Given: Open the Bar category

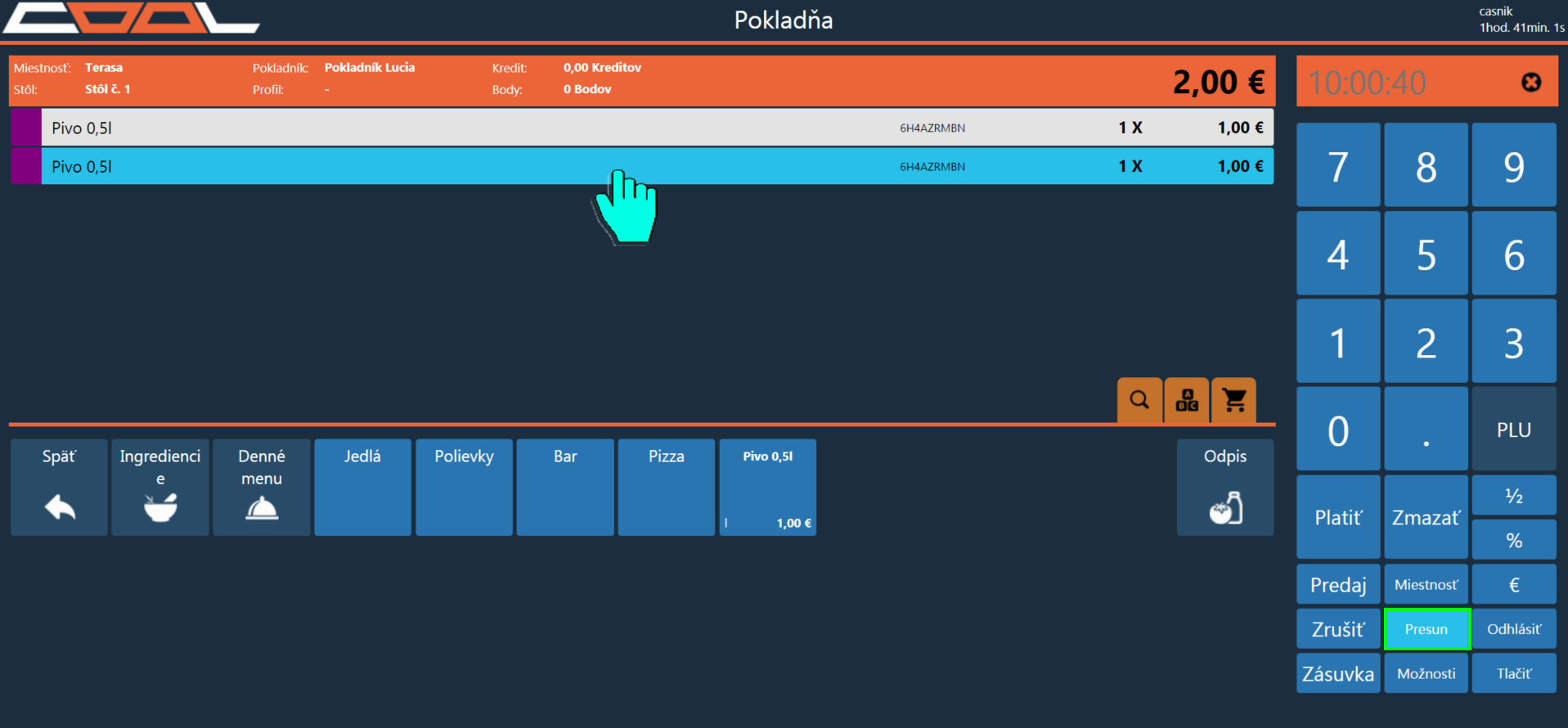Looking at the screenshot, I should (565, 488).
